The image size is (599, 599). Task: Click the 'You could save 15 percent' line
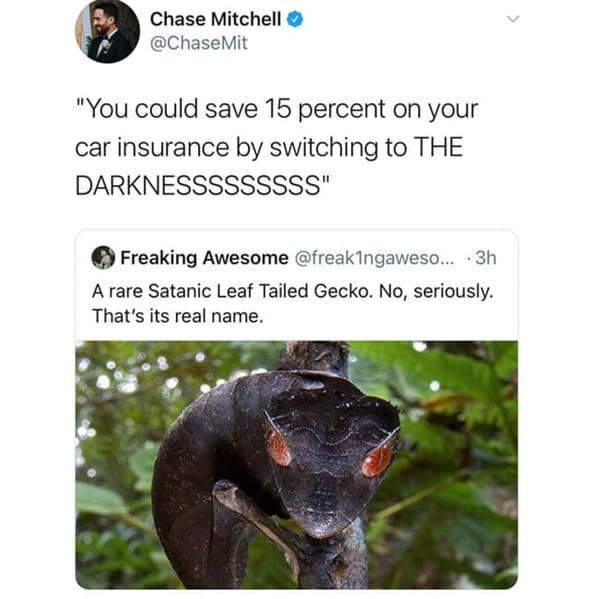coord(277,109)
